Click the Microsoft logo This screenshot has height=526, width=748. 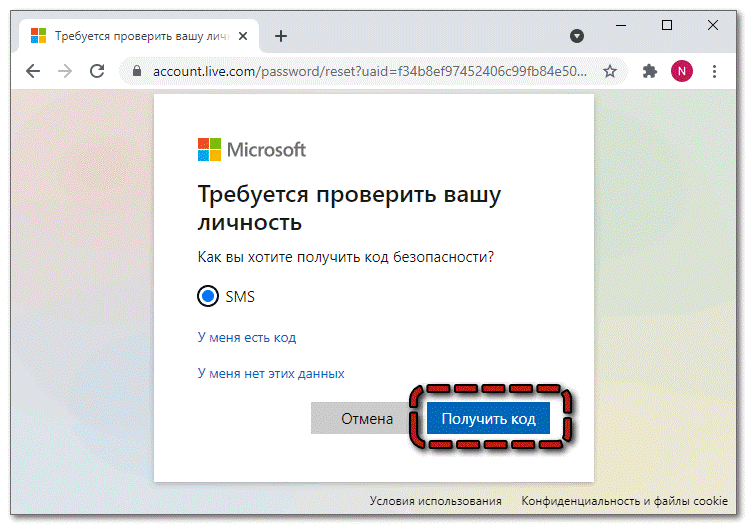(x=252, y=150)
